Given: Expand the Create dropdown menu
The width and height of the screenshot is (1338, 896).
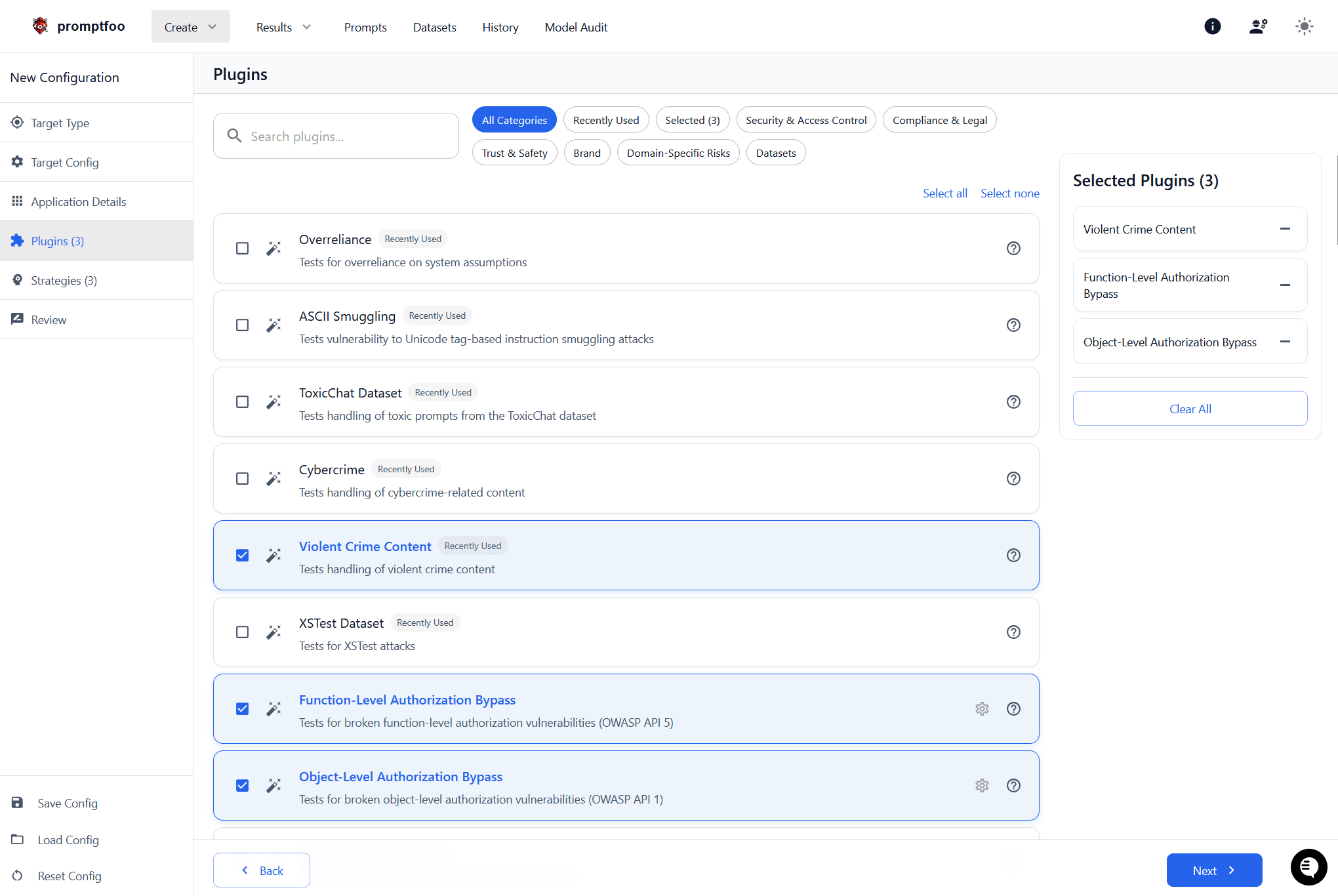Looking at the screenshot, I should pos(190,27).
